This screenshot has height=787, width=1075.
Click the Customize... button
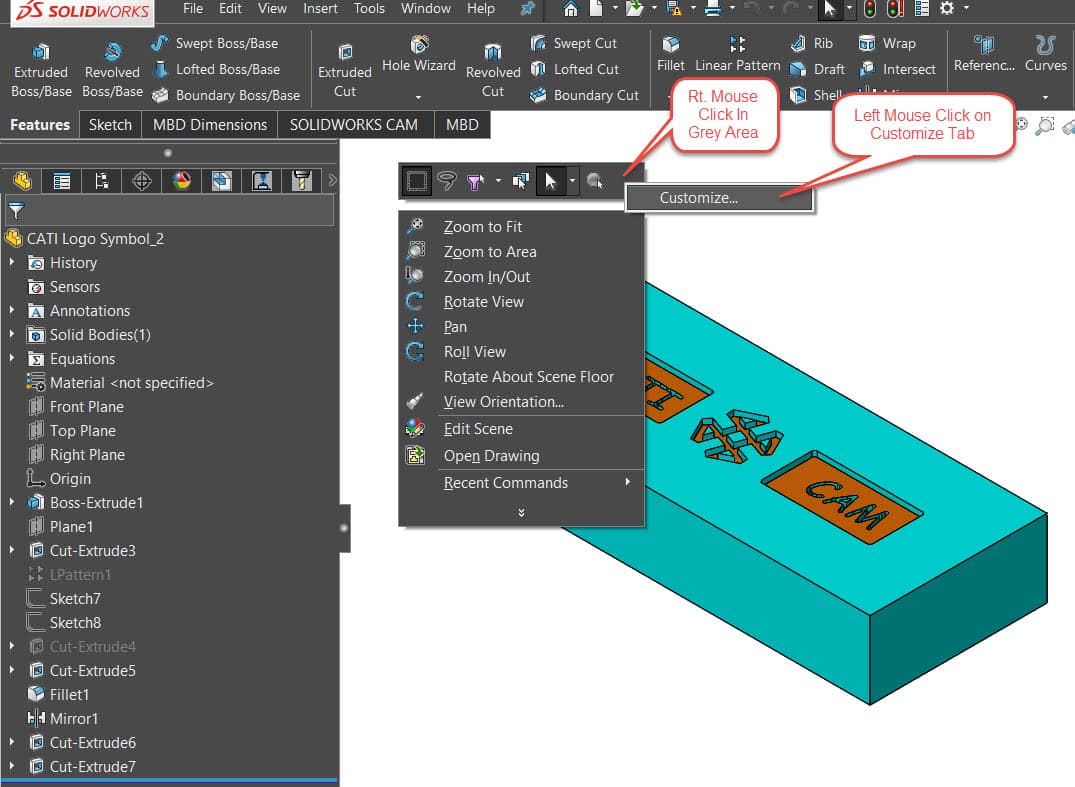(x=719, y=198)
